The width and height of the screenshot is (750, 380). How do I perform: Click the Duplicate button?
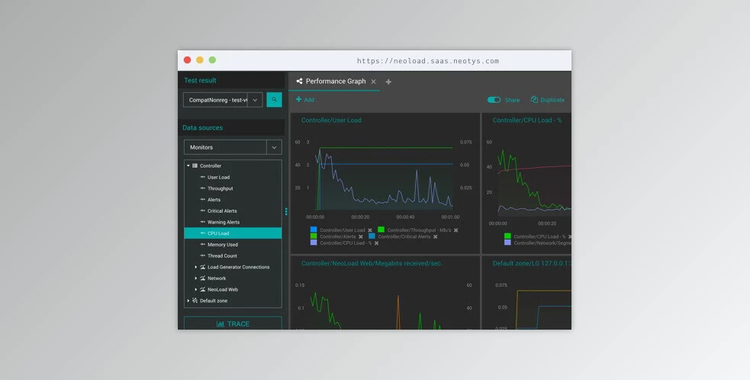pyautogui.click(x=548, y=100)
